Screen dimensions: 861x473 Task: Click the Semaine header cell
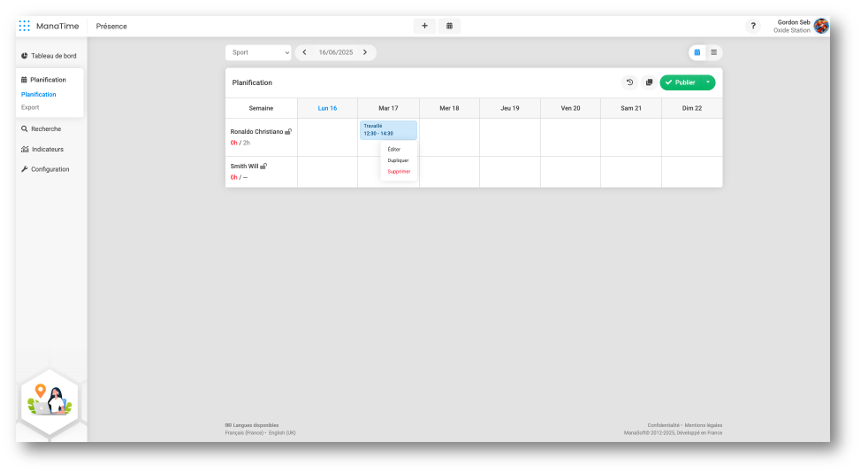point(261,108)
